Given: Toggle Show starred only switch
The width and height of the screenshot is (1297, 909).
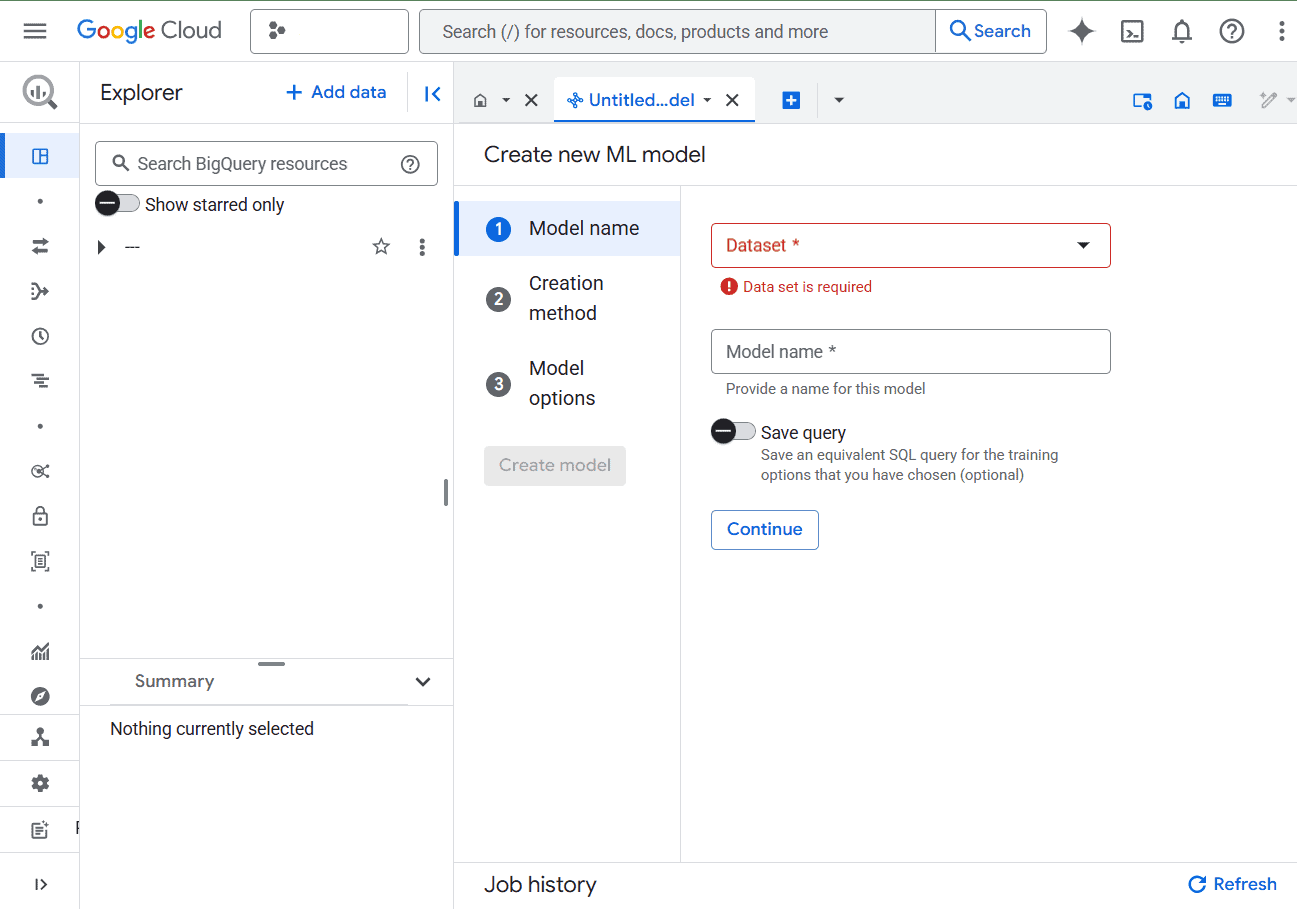Looking at the screenshot, I should coord(118,204).
